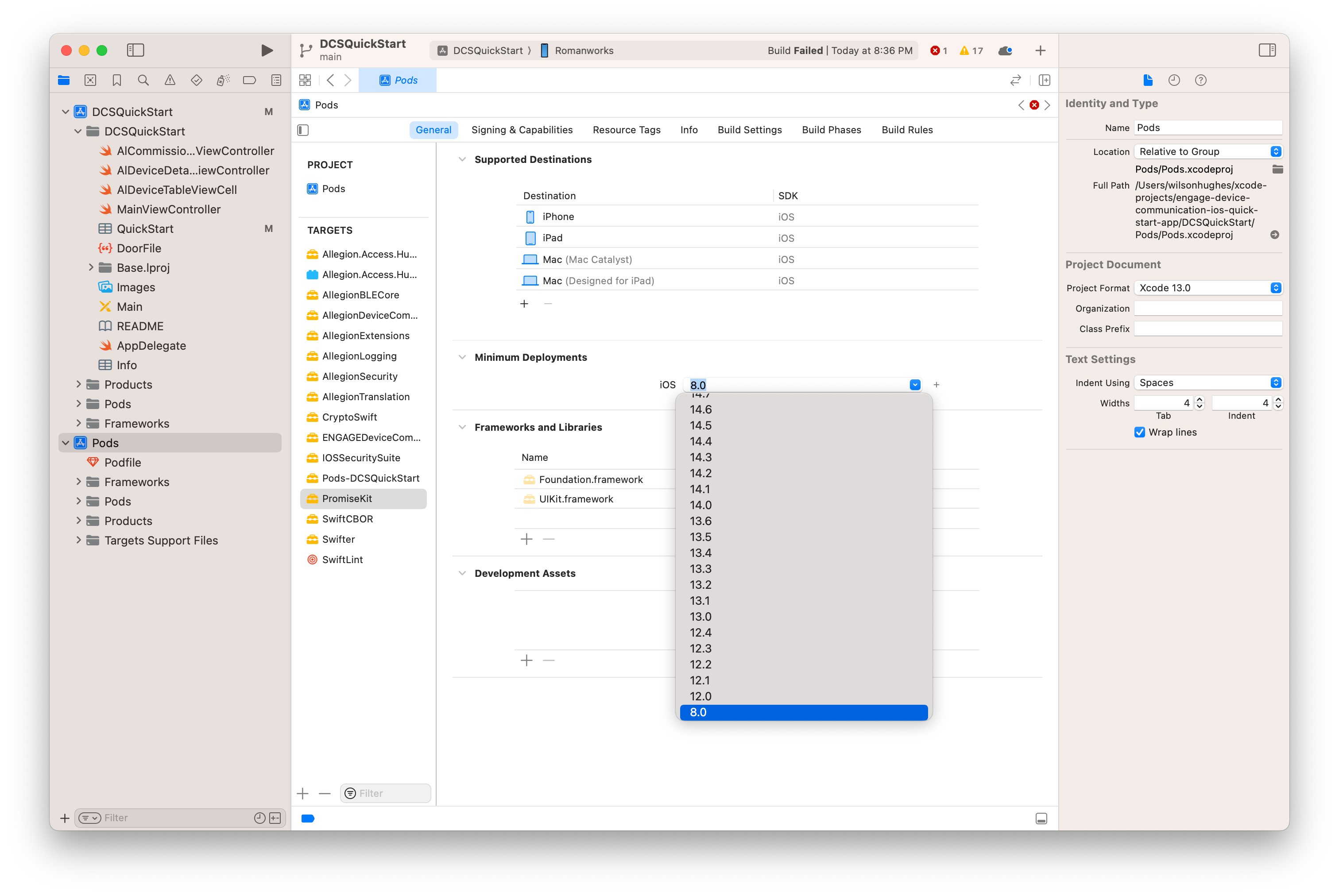The width and height of the screenshot is (1339, 896).
Task: Toggle the debug area at bottom right
Action: pos(1041,818)
